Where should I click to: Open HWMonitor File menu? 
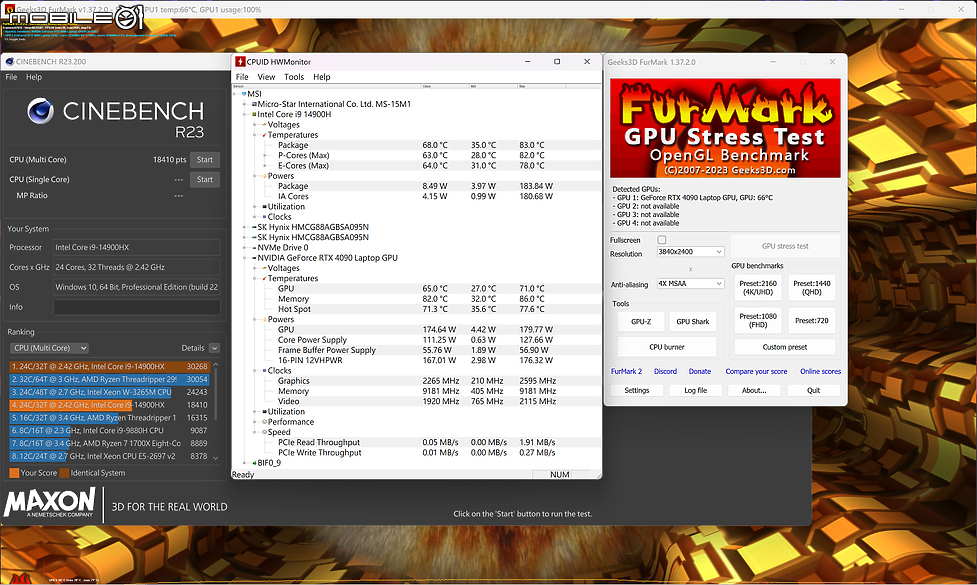coord(242,77)
